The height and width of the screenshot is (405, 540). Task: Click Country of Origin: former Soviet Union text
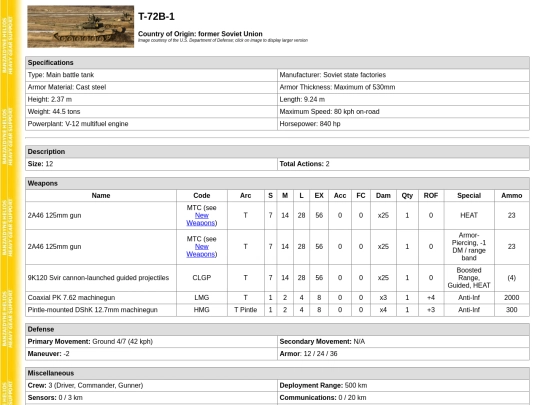click(x=200, y=34)
